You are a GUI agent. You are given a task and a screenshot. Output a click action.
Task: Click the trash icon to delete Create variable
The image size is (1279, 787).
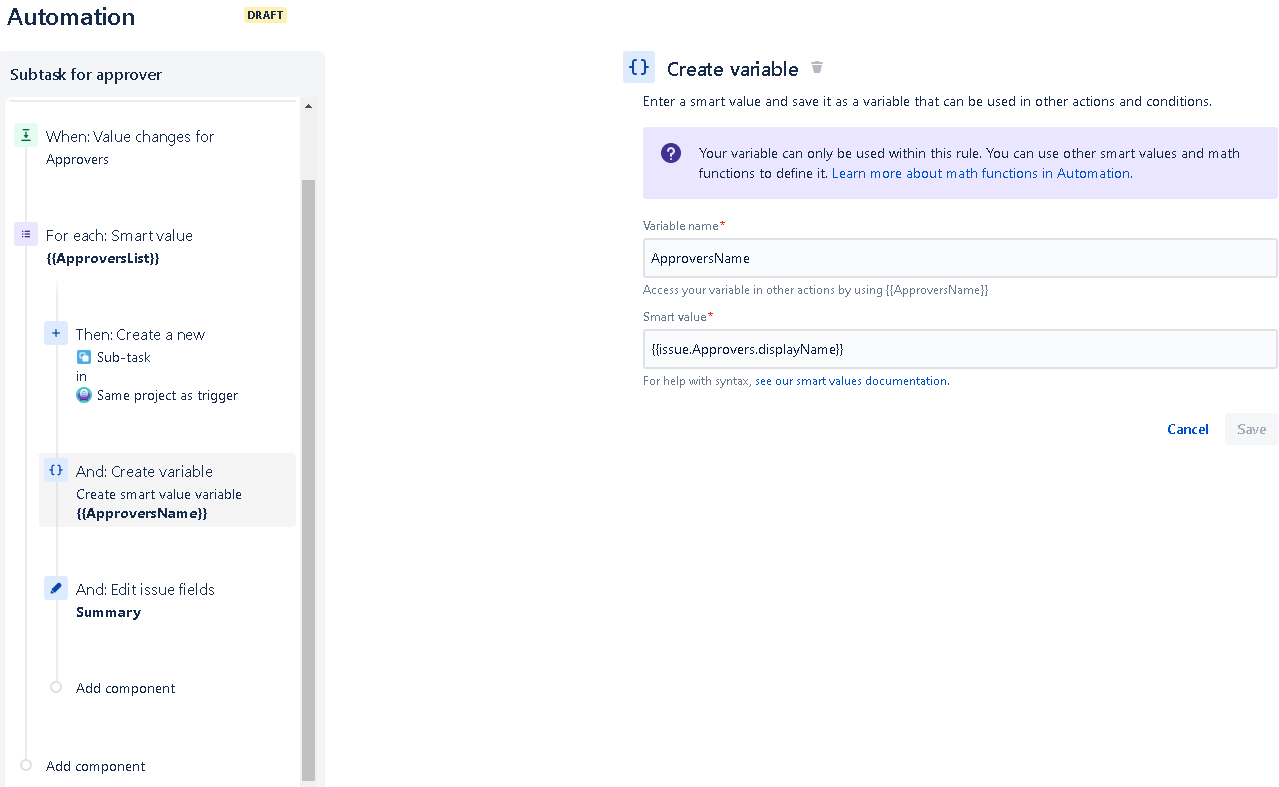pyautogui.click(x=817, y=68)
